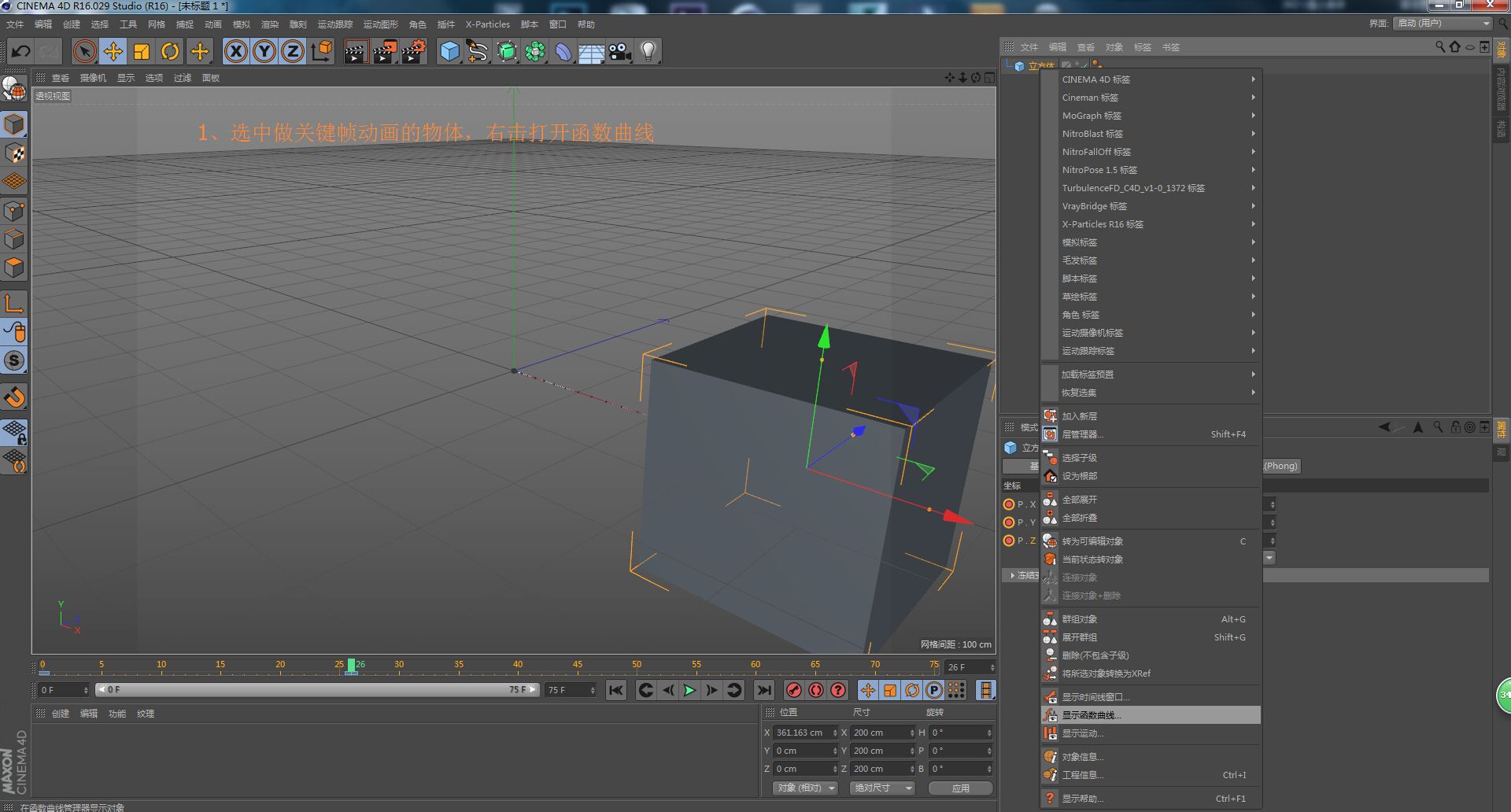Viewport: 1511px width, 812px height.
Task: Open the X-Particles menu
Action: click(x=487, y=24)
